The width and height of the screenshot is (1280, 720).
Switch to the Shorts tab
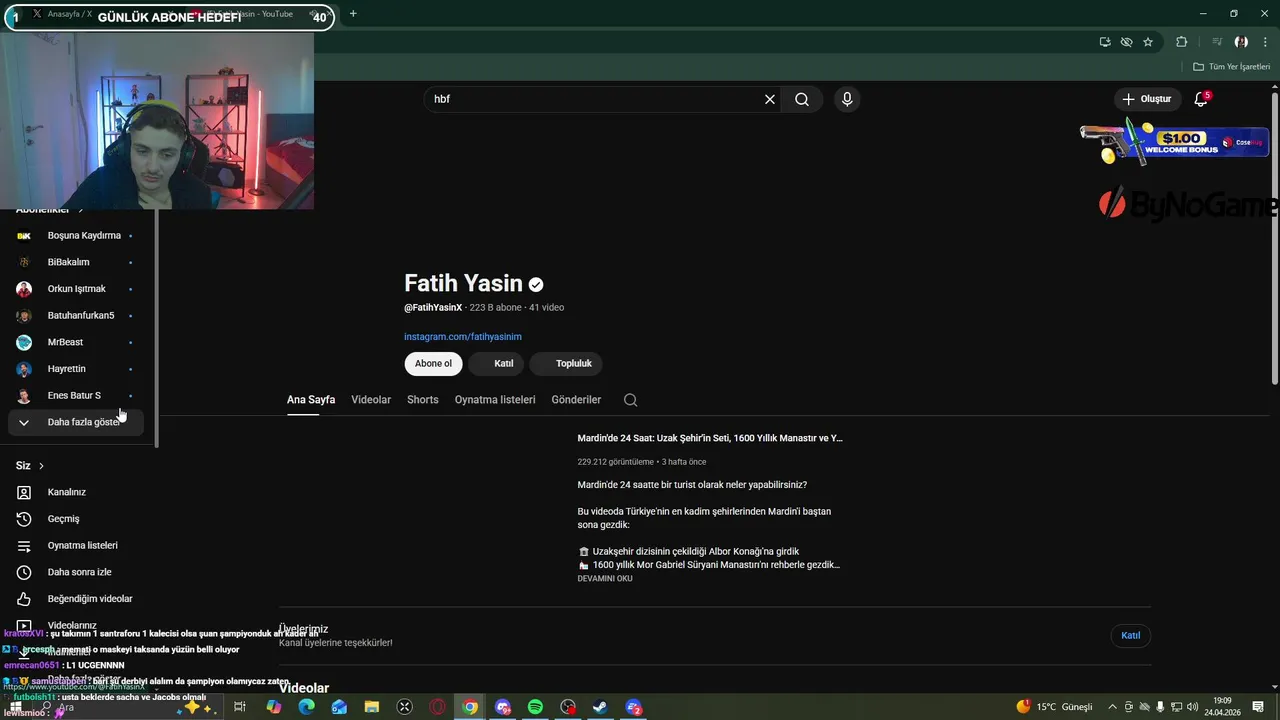(423, 400)
